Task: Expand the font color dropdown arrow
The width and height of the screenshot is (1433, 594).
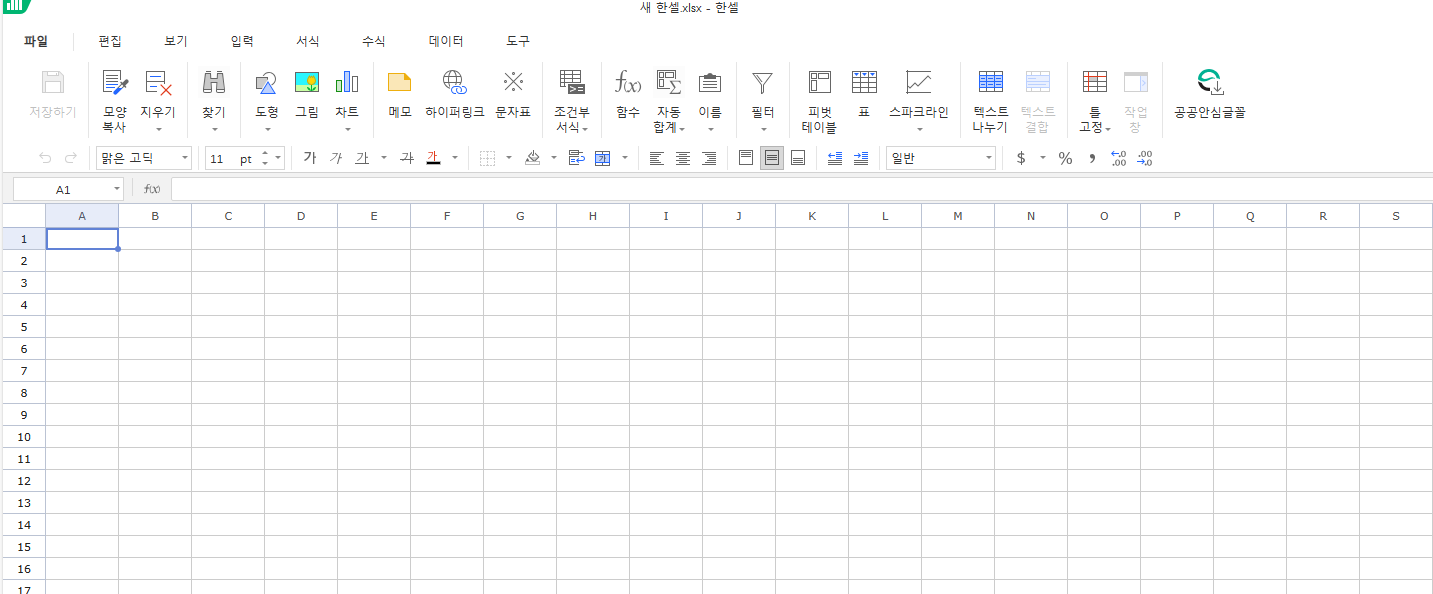Action: pyautogui.click(x=455, y=158)
